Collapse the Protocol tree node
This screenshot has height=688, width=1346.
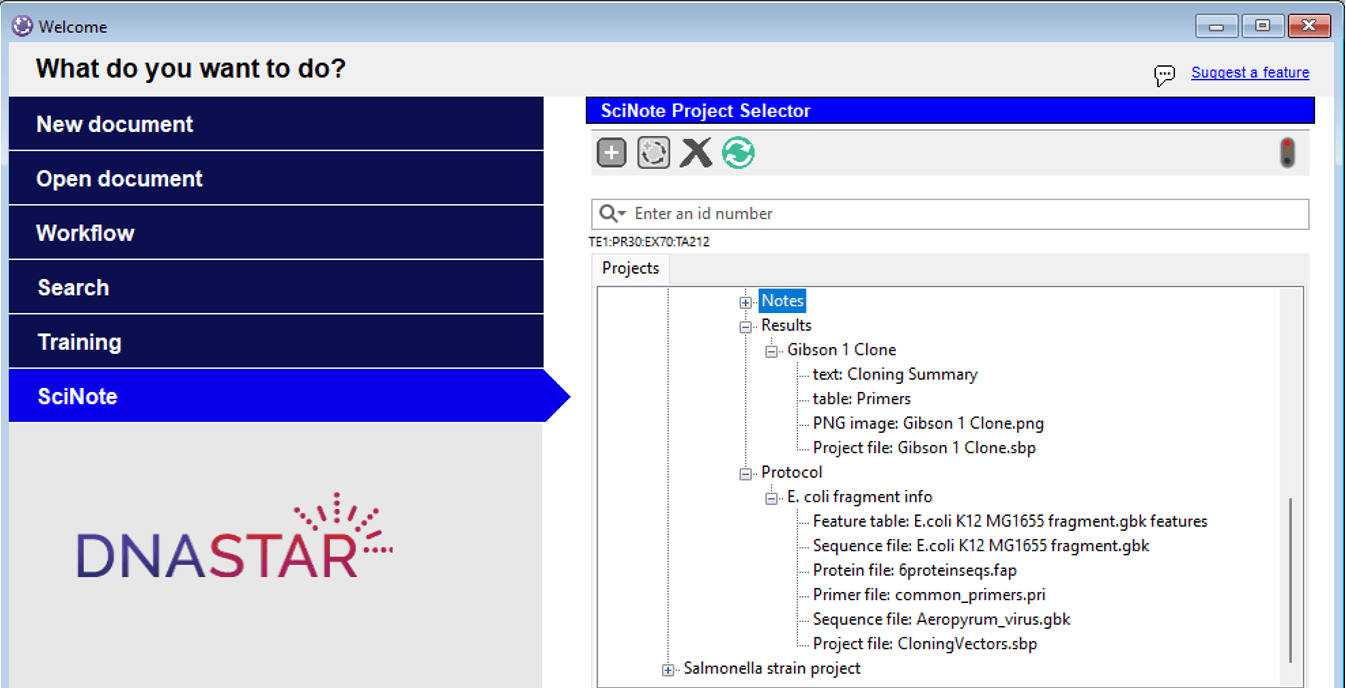tap(745, 473)
